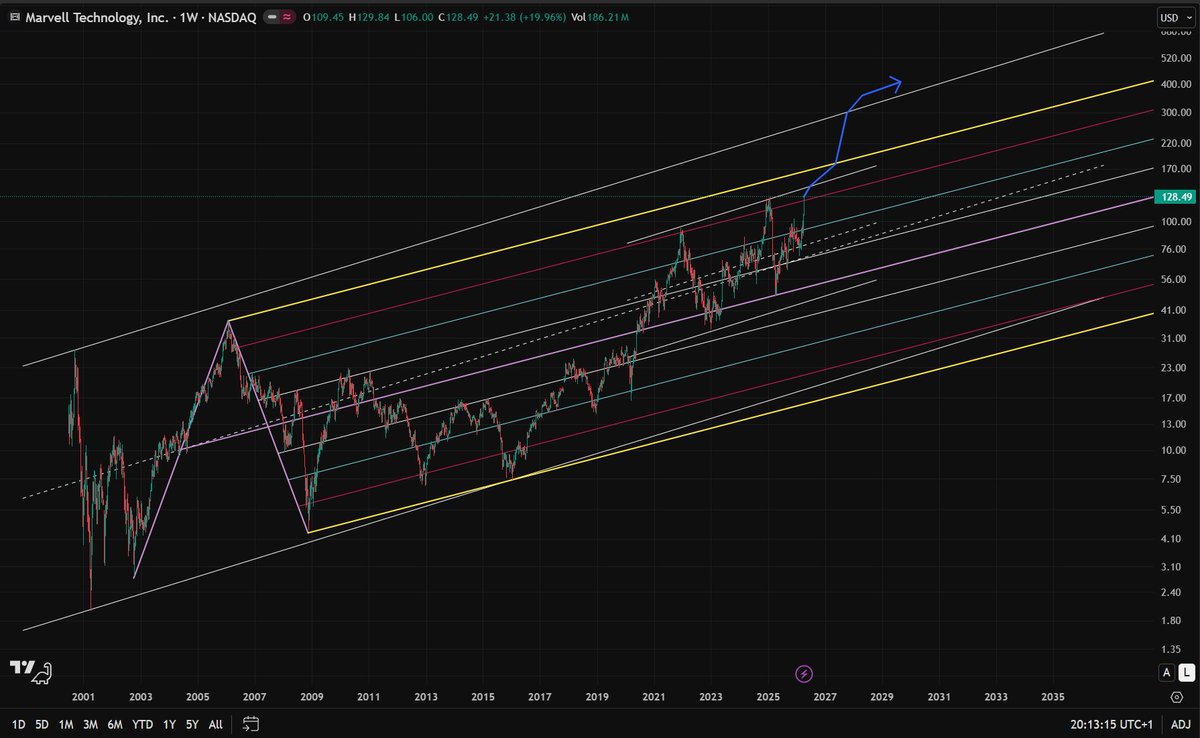
Task: Select the 6M date range
Action: pos(115,723)
